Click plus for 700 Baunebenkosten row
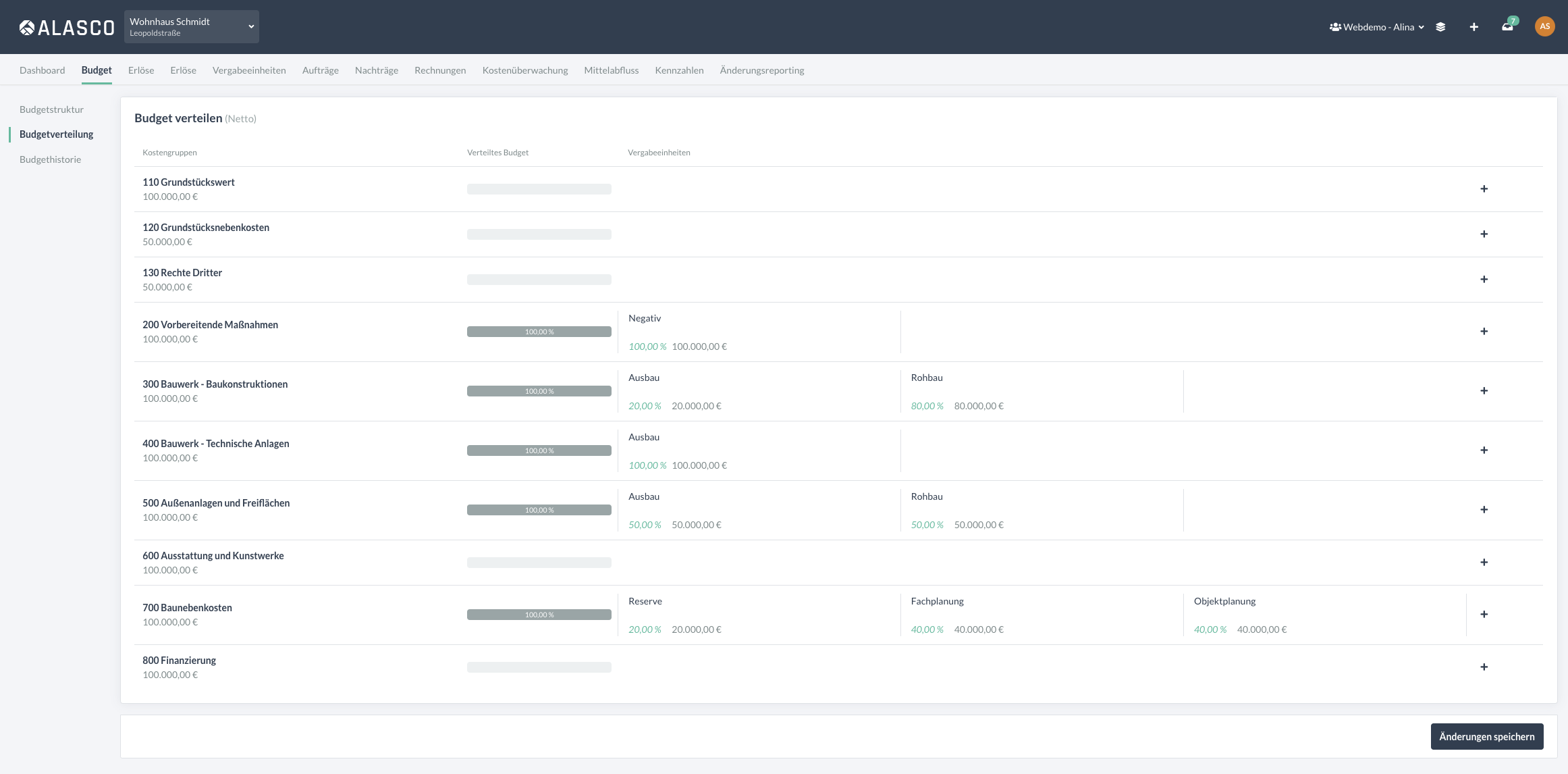1568x774 pixels. pos(1484,615)
